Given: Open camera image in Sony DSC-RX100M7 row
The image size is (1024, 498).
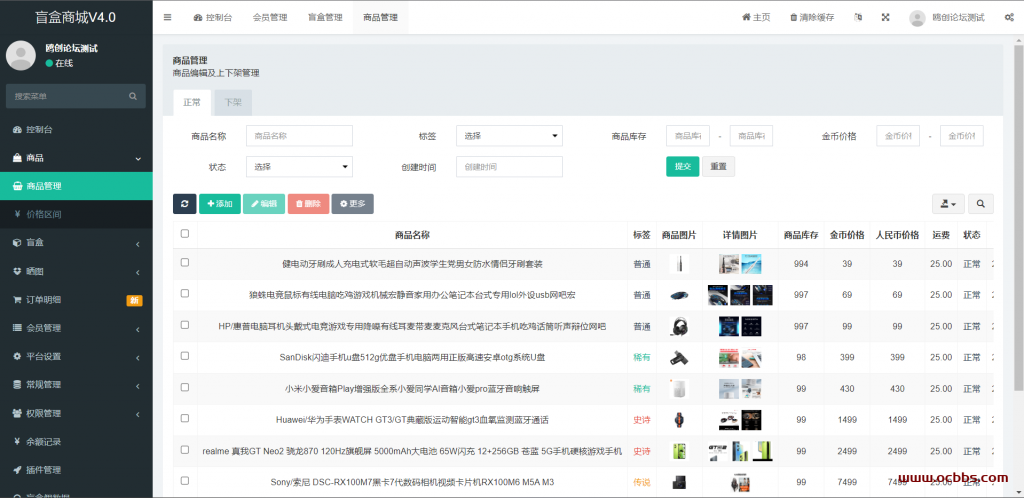Looking at the screenshot, I should coord(679,482).
